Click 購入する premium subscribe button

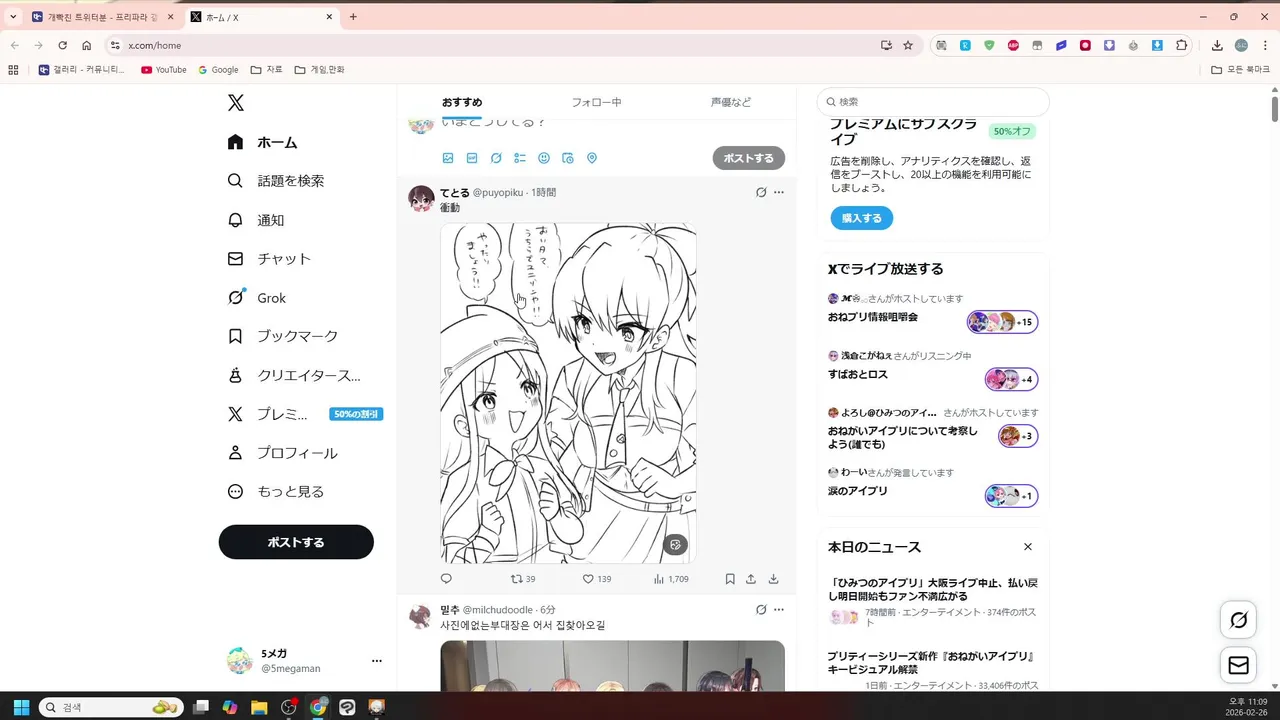click(x=861, y=218)
